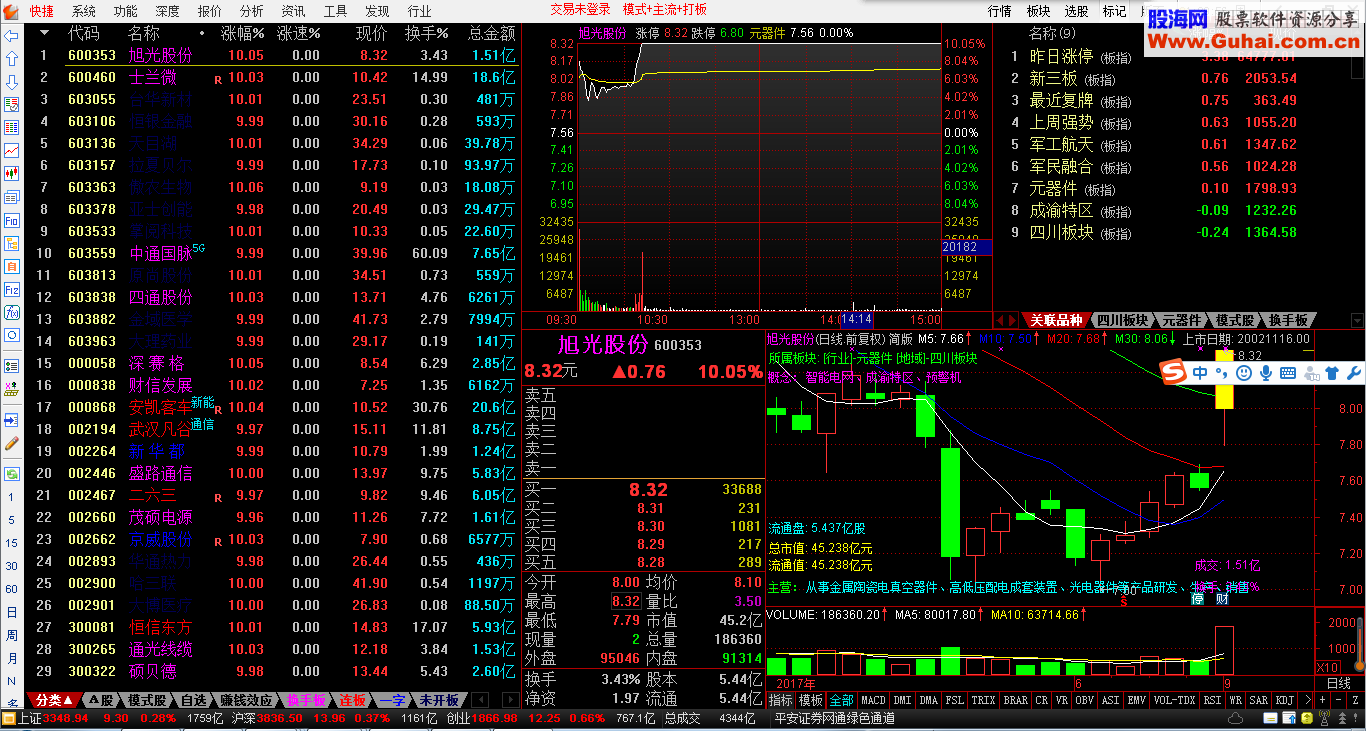Sort list by the 换手% column header
Screen dimensions: 1366x731
(x=425, y=34)
